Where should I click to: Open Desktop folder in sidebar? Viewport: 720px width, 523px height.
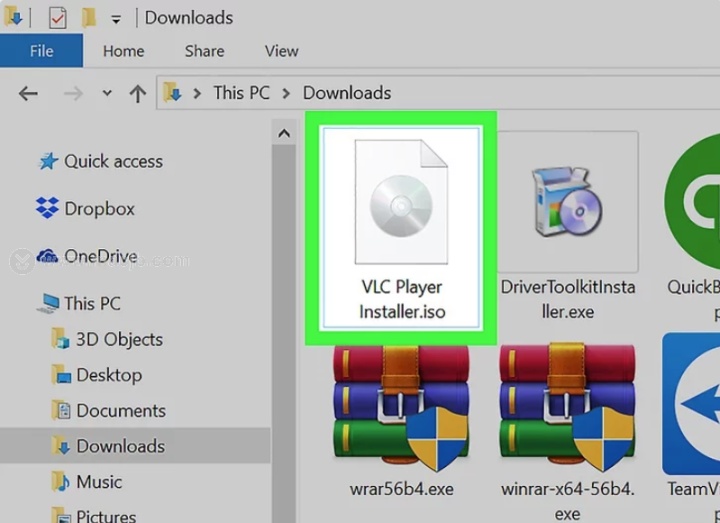click(x=109, y=375)
